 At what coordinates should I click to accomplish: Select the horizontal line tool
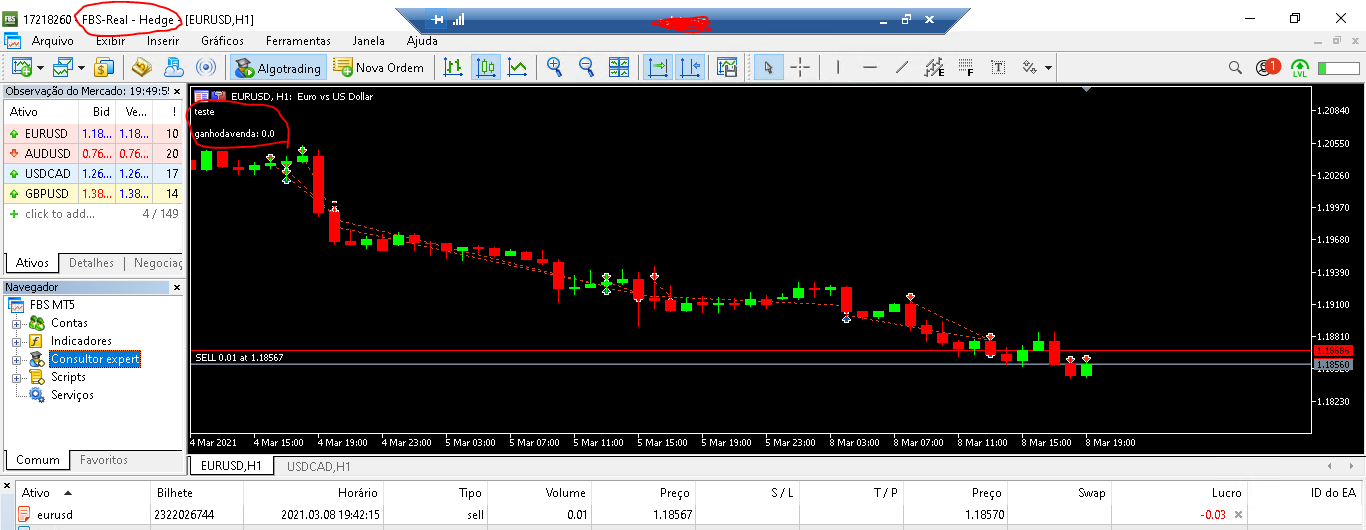tap(870, 67)
